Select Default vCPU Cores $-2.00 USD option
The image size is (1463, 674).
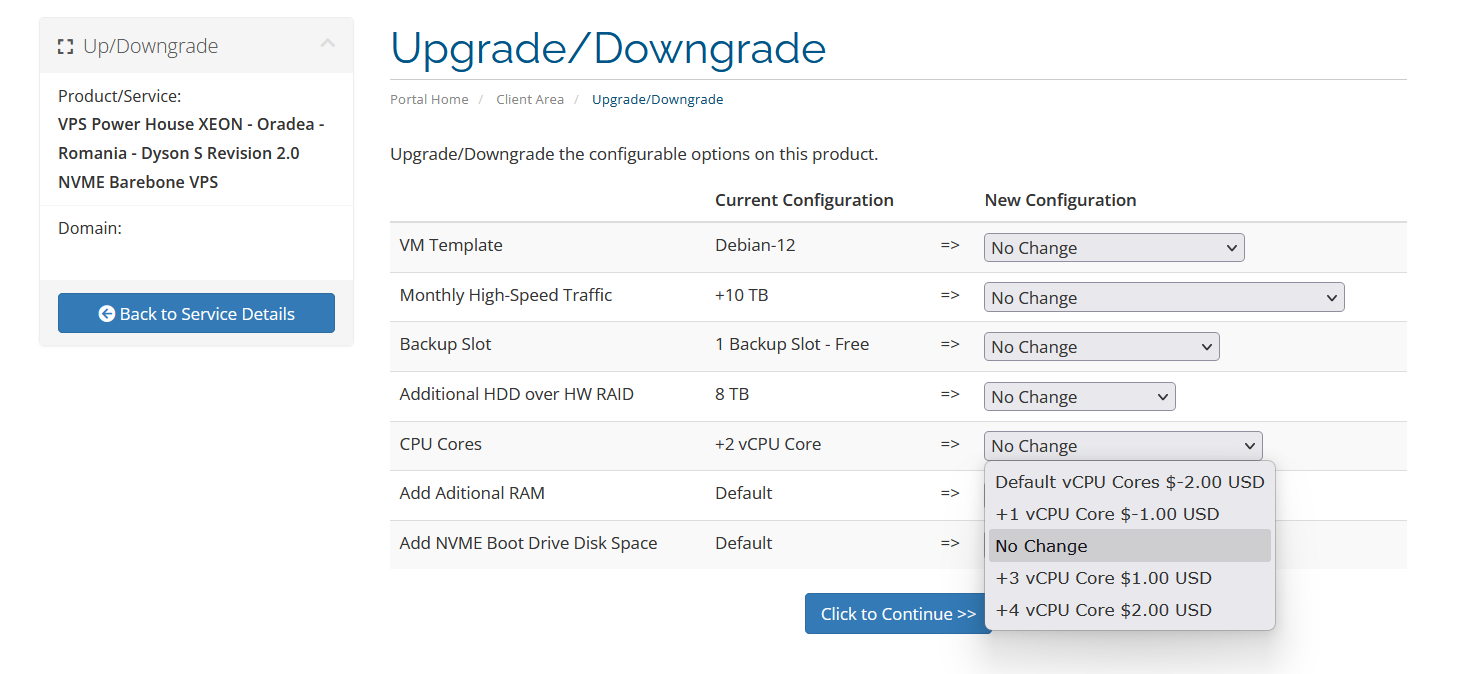point(1129,482)
